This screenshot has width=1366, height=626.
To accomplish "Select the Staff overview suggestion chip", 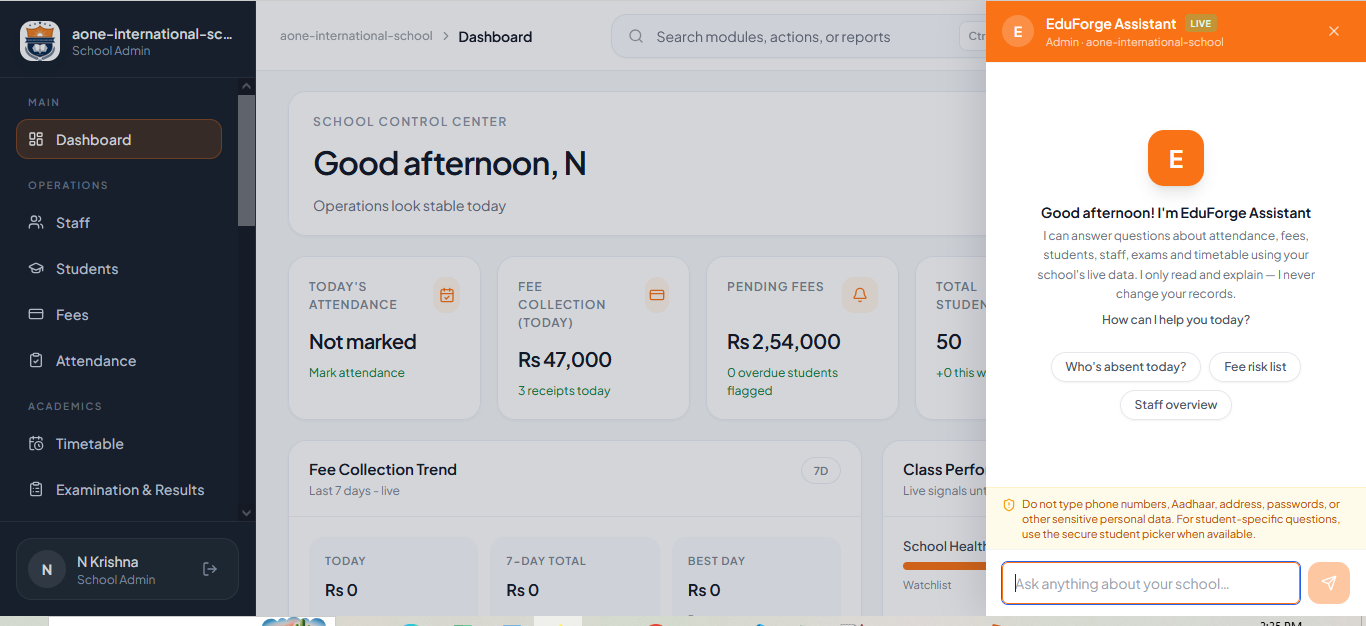I will click(1176, 405).
